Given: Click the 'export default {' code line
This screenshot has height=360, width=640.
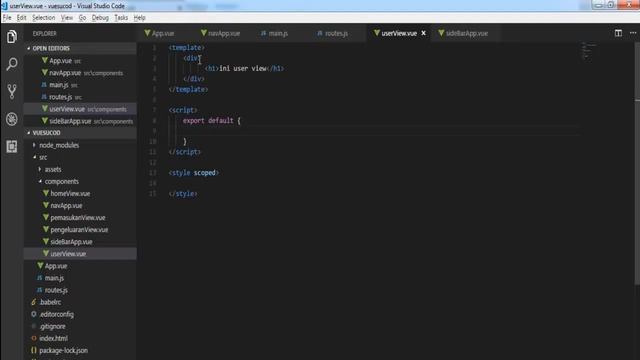Looking at the screenshot, I should (x=212, y=120).
